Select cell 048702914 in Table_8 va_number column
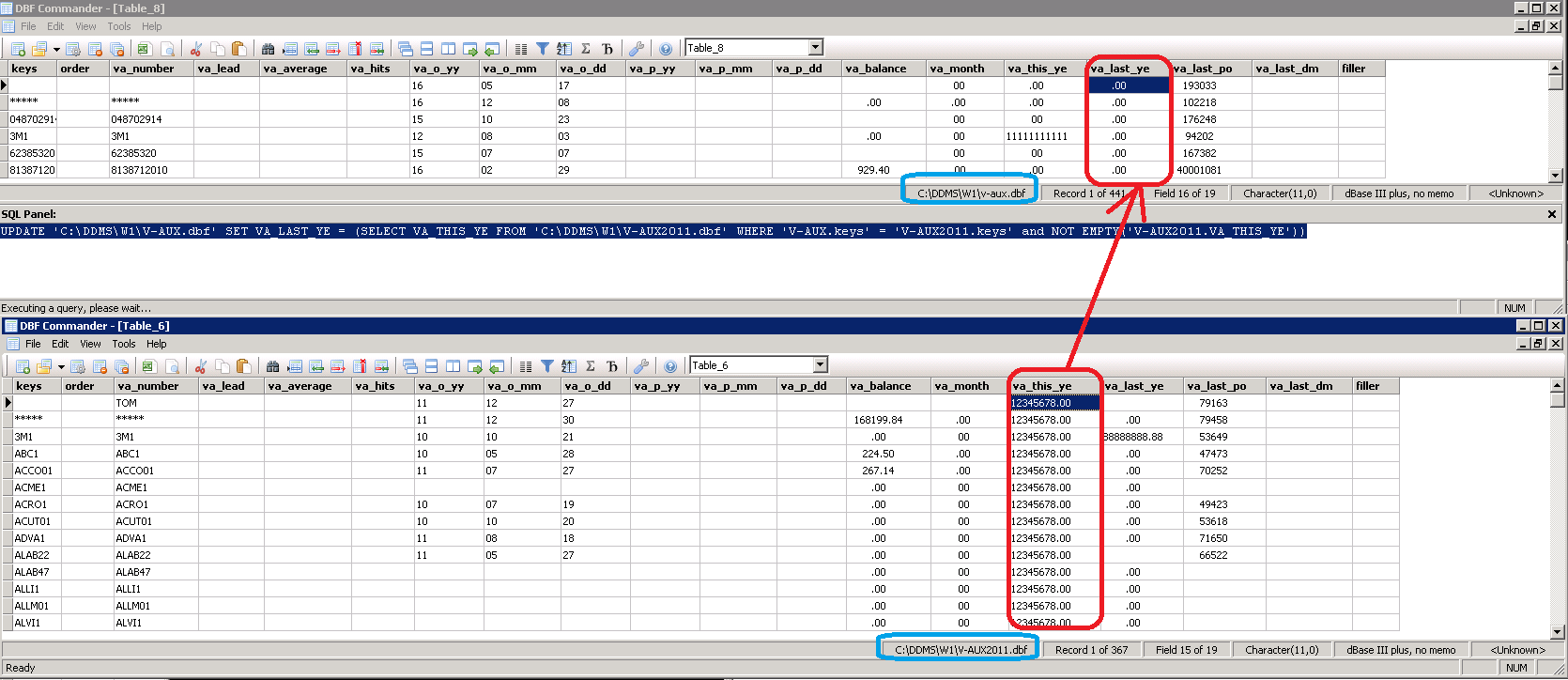Viewport: 1568px width, 680px height. [151, 119]
